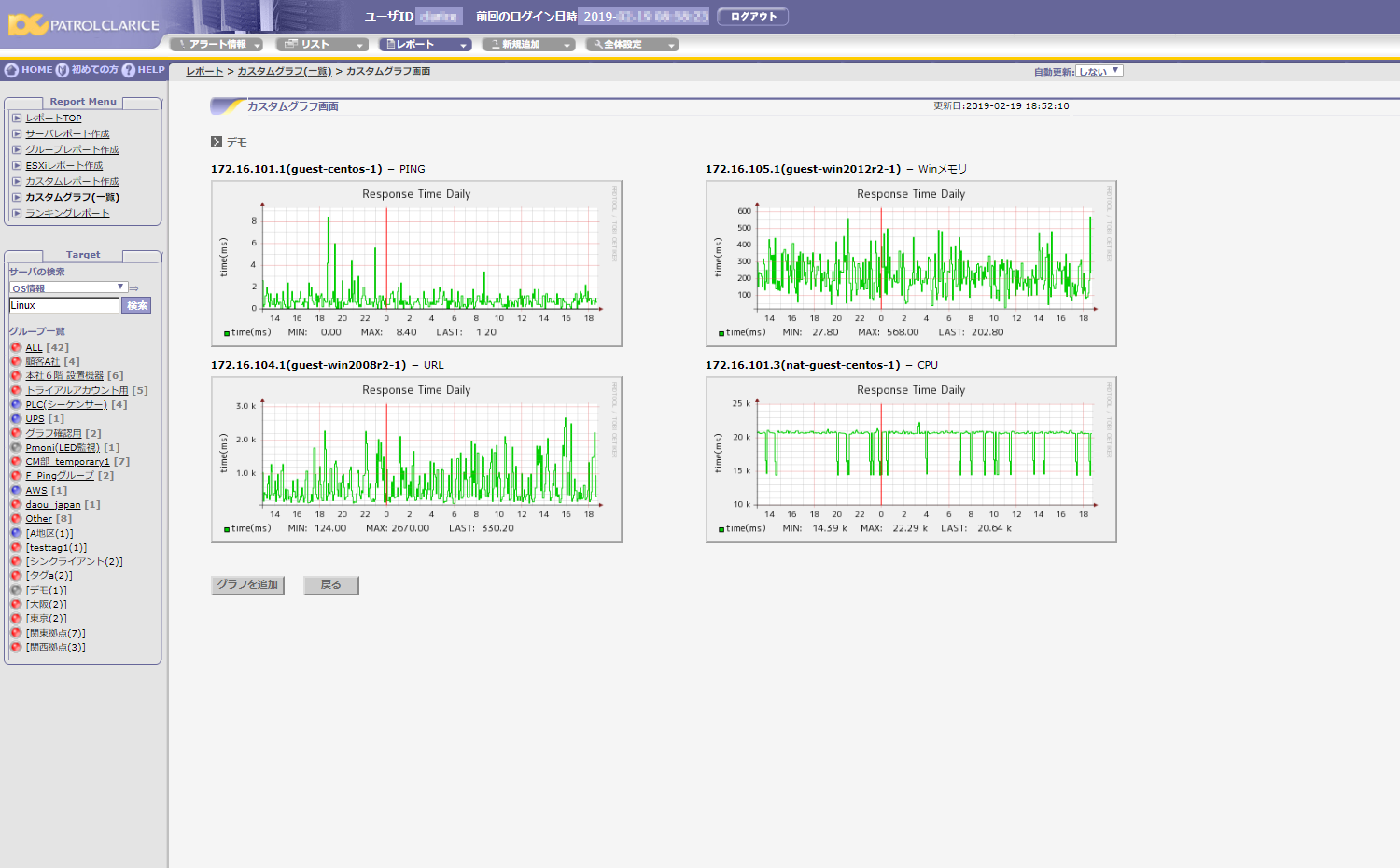
Task: Click the blue status icon beside AWS group
Action: click(16, 490)
